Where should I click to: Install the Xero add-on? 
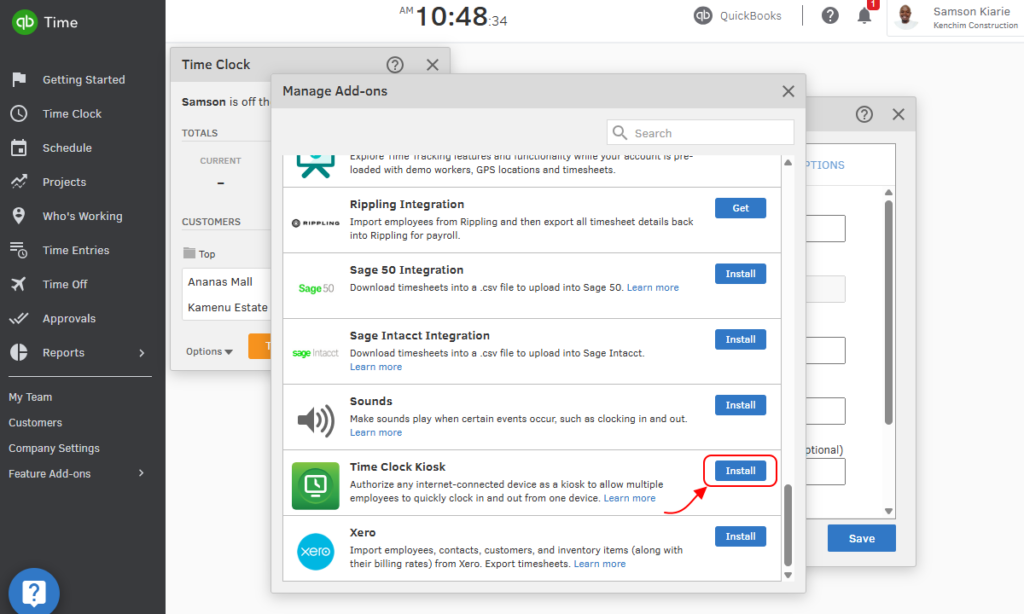(x=740, y=536)
